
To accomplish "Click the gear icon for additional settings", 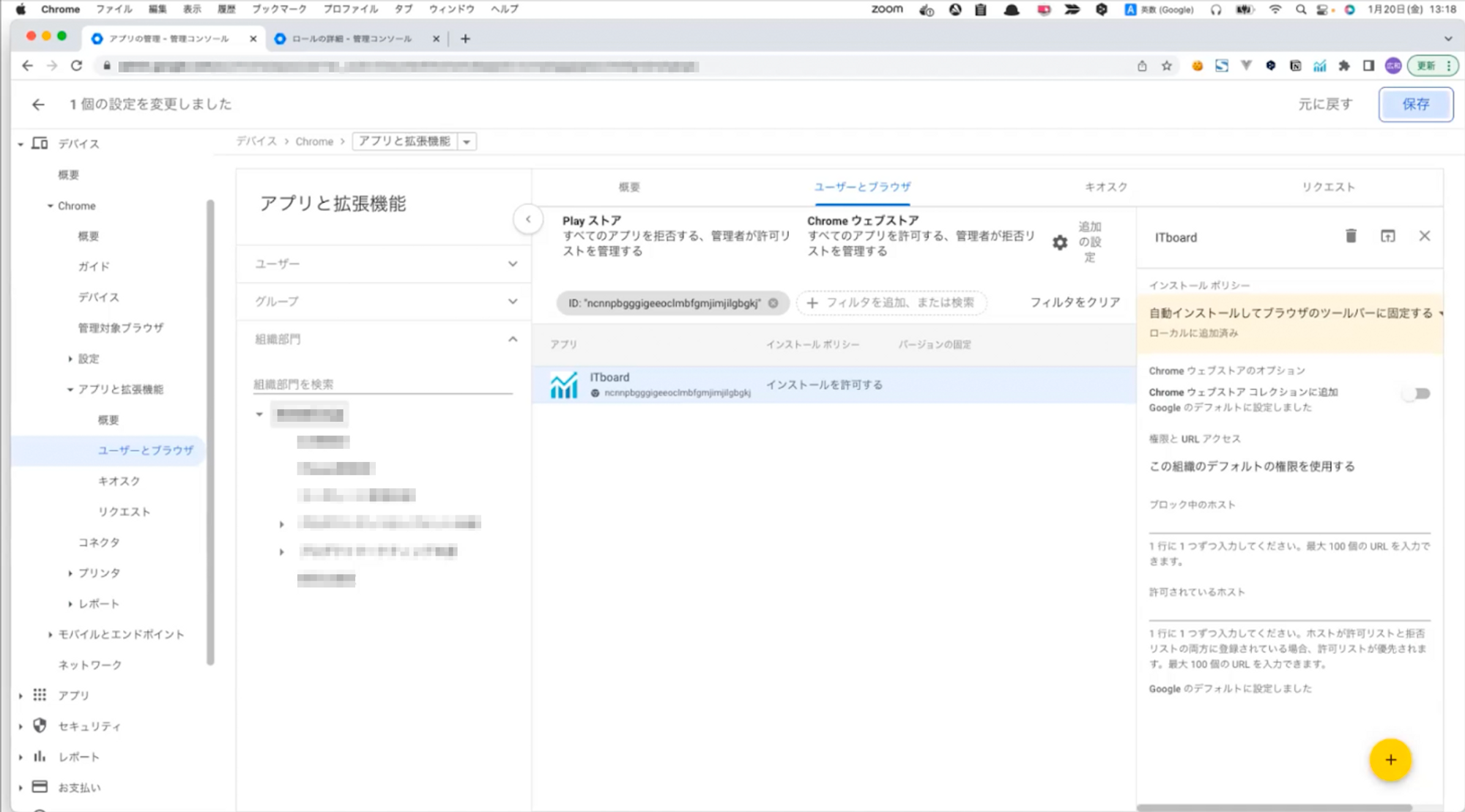I will click(1059, 242).
